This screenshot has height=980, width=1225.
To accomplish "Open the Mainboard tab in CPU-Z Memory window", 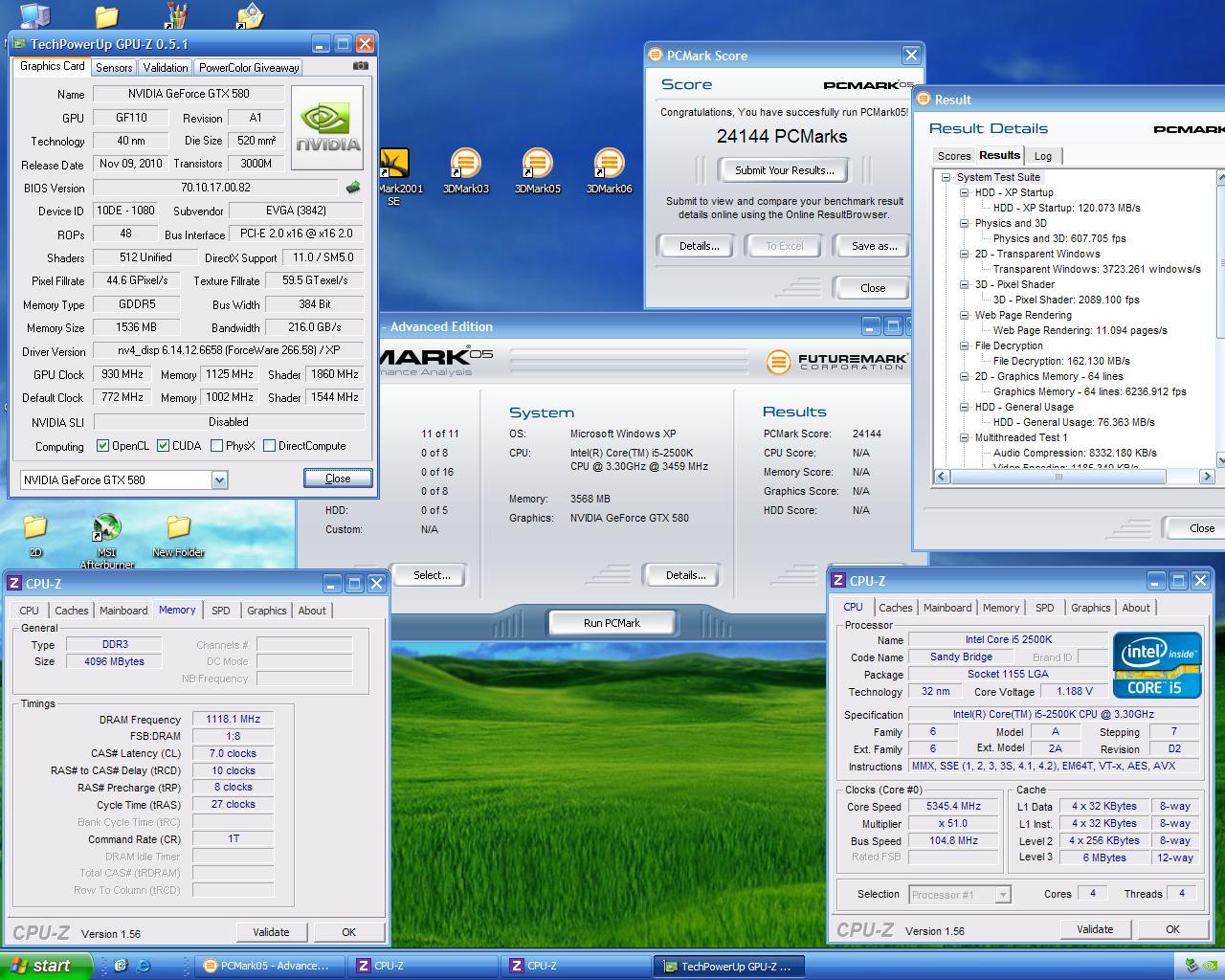I will point(123,611).
